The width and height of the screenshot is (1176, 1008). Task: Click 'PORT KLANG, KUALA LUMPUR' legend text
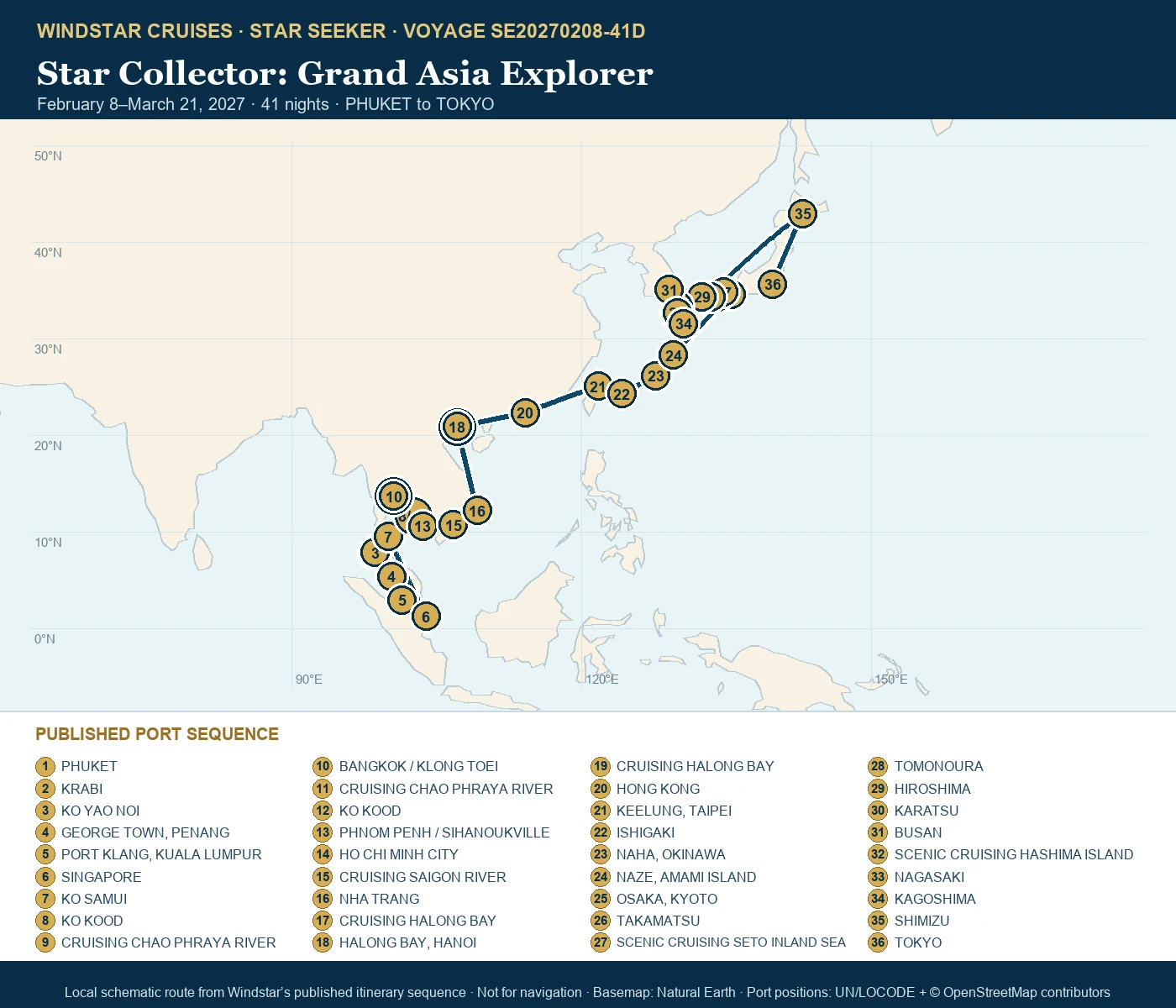[x=161, y=854]
